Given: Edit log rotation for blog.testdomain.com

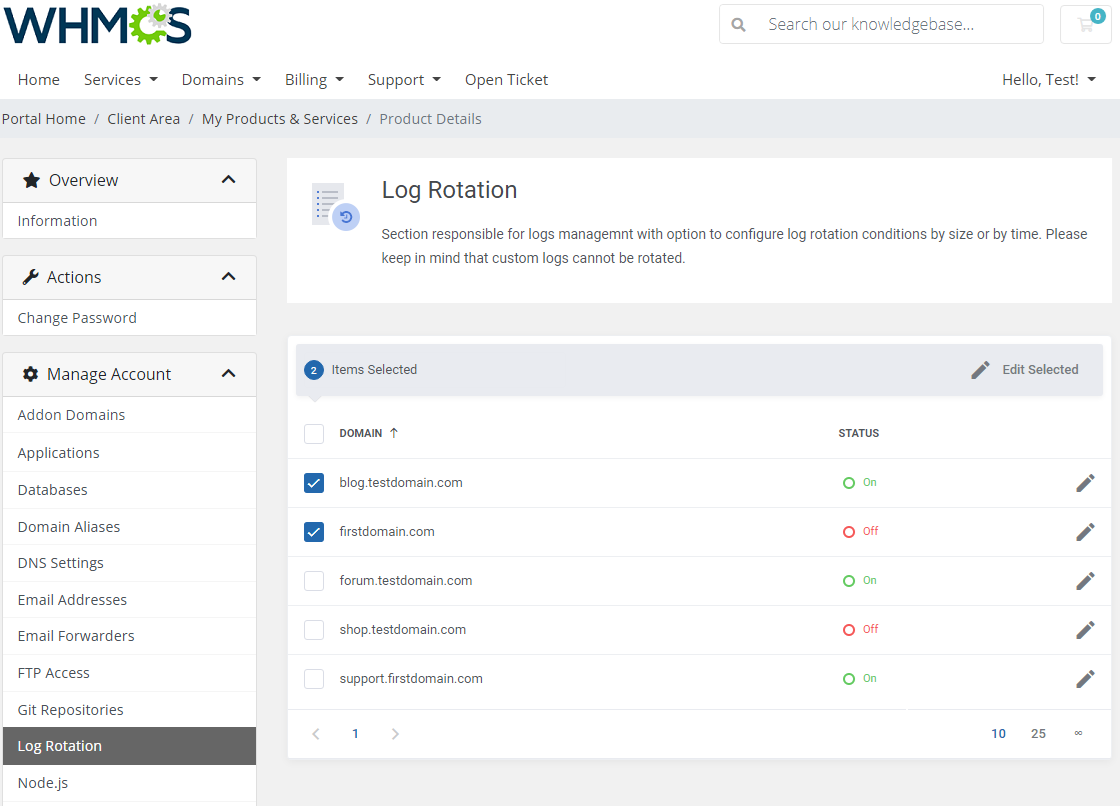Looking at the screenshot, I should (1085, 483).
